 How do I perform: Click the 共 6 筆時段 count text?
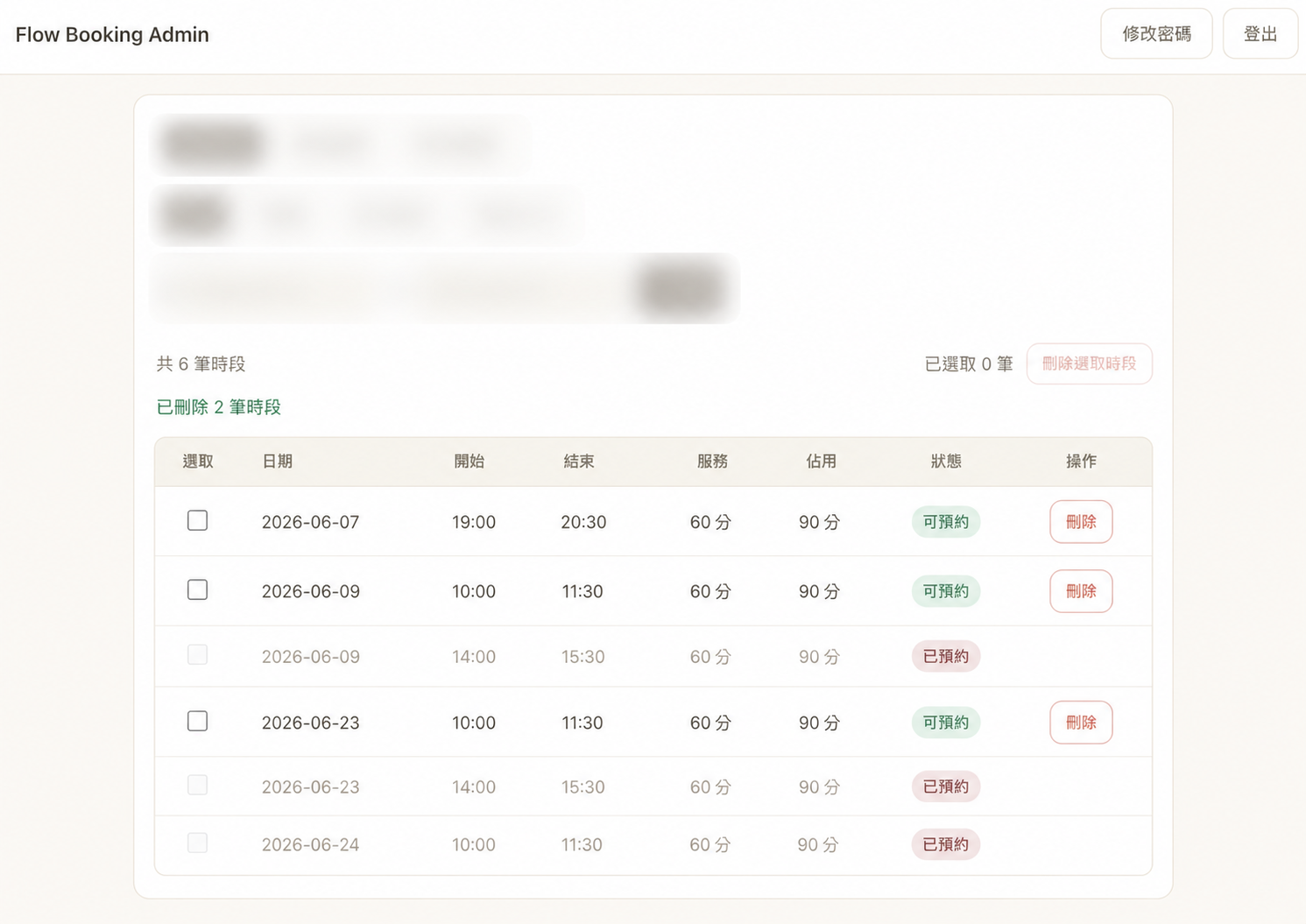[201, 363]
